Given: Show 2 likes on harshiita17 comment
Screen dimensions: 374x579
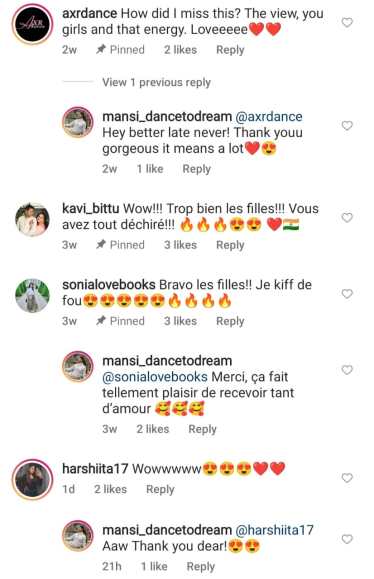Looking at the screenshot, I should 110,489.
